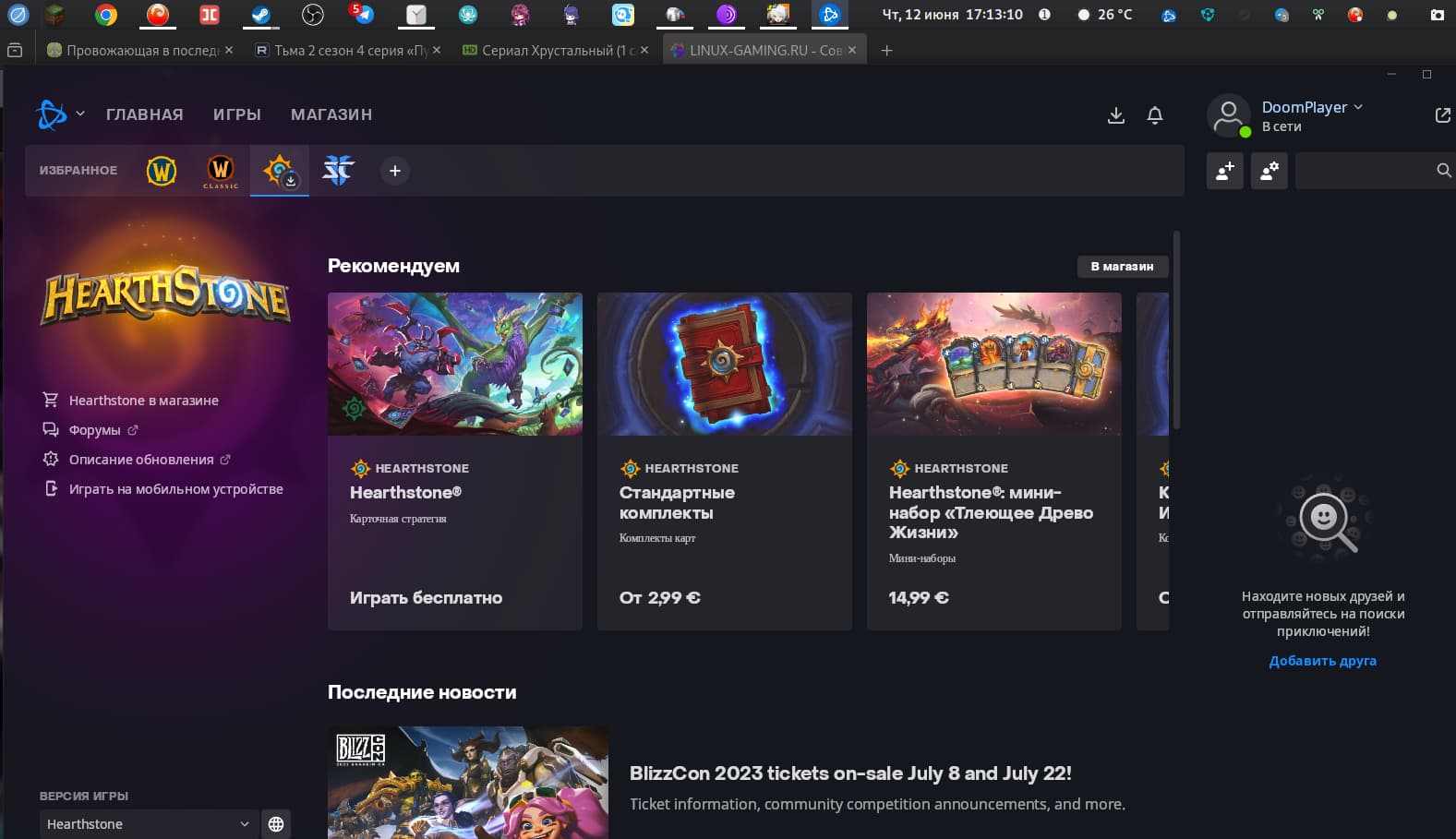Open the ИГРЫ tab
Viewport: 1456px width, 839px height.
[237, 114]
